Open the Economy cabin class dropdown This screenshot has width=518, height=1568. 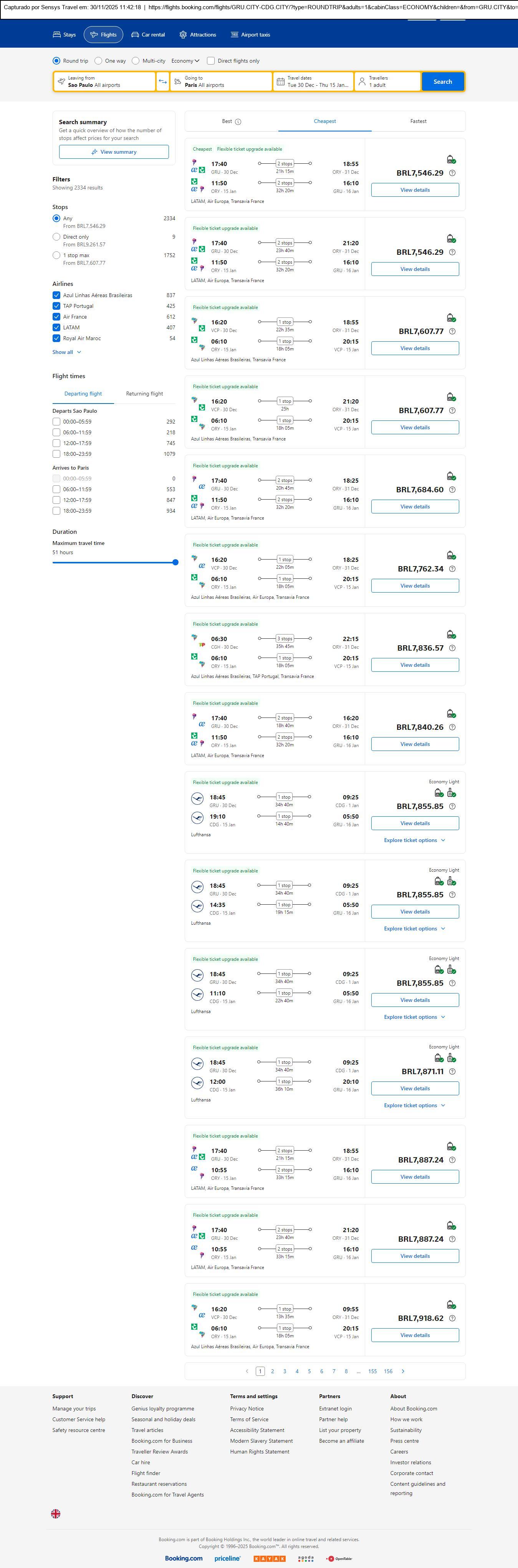185,61
